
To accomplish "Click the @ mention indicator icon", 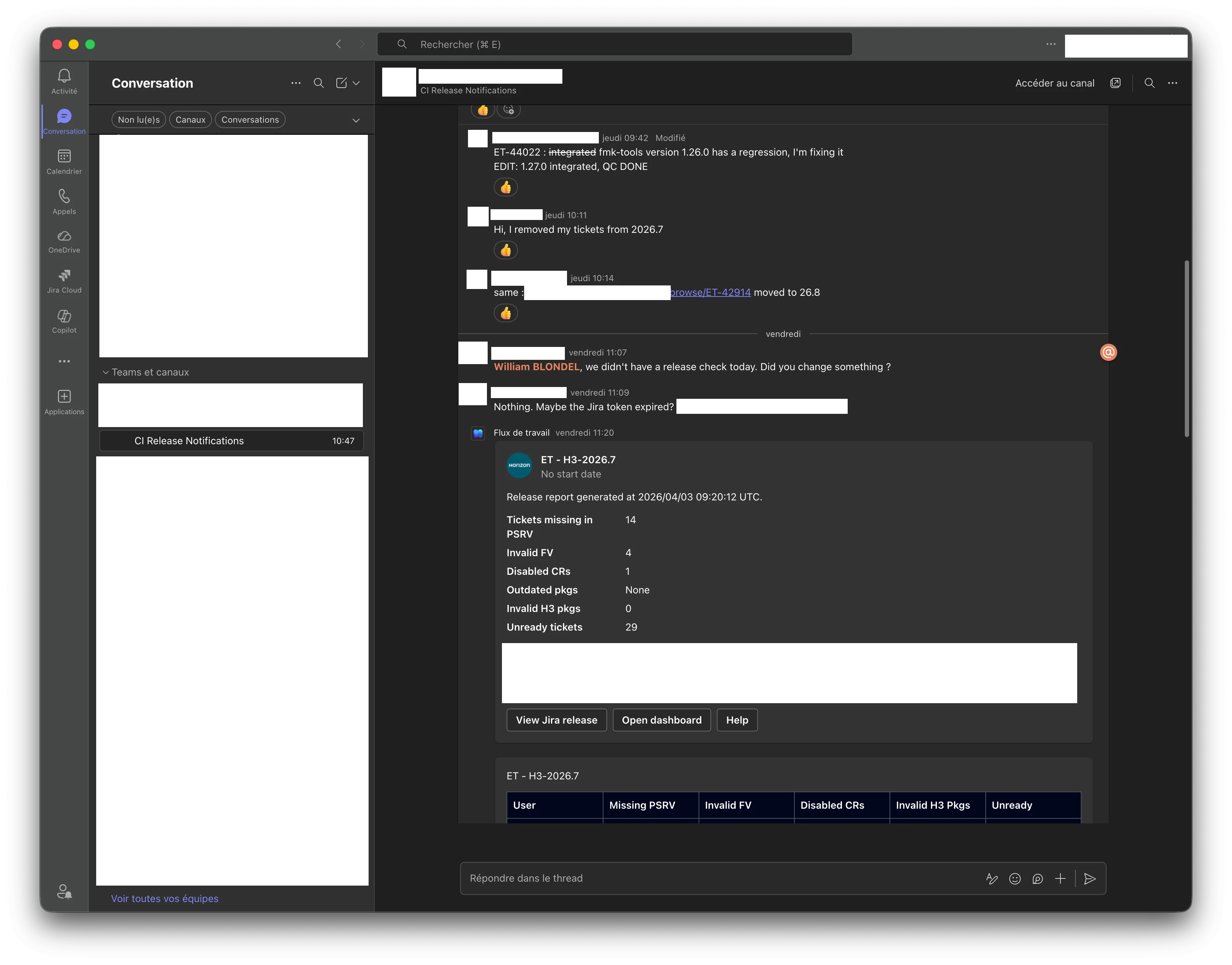I will click(1108, 353).
